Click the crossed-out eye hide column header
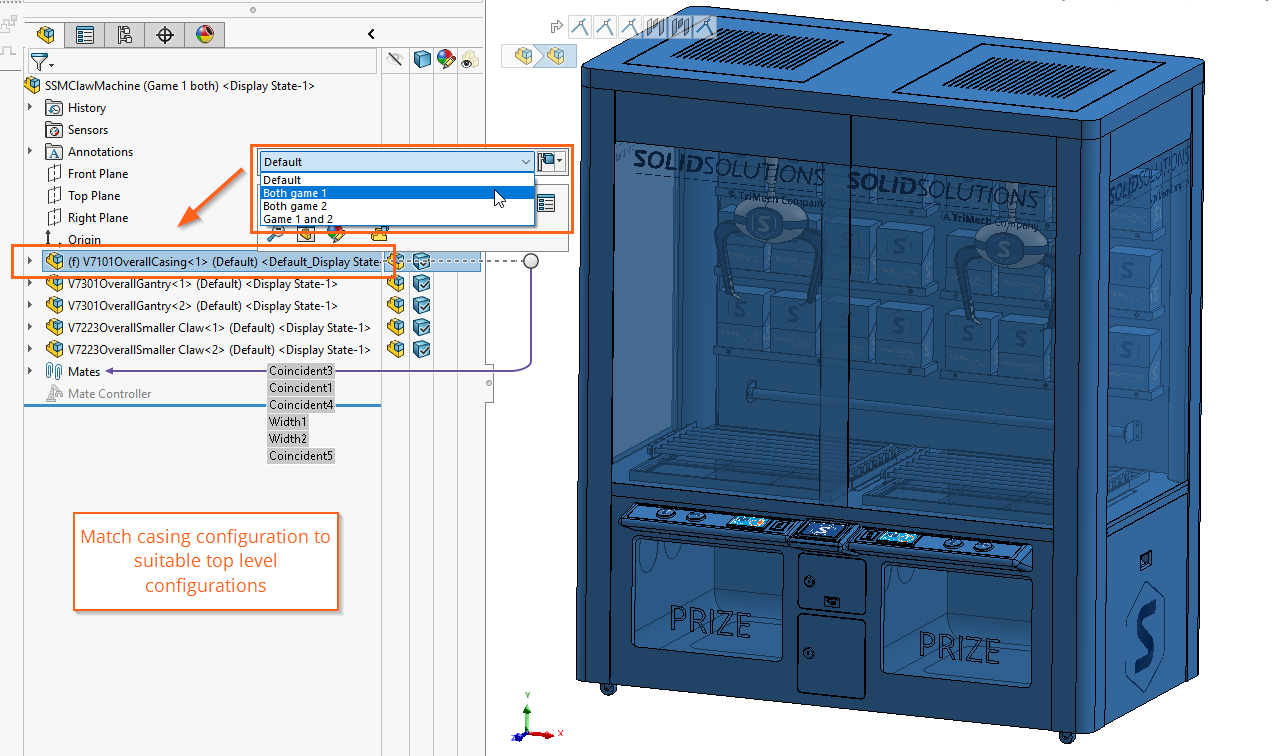This screenshot has width=1277, height=756. pos(396,59)
